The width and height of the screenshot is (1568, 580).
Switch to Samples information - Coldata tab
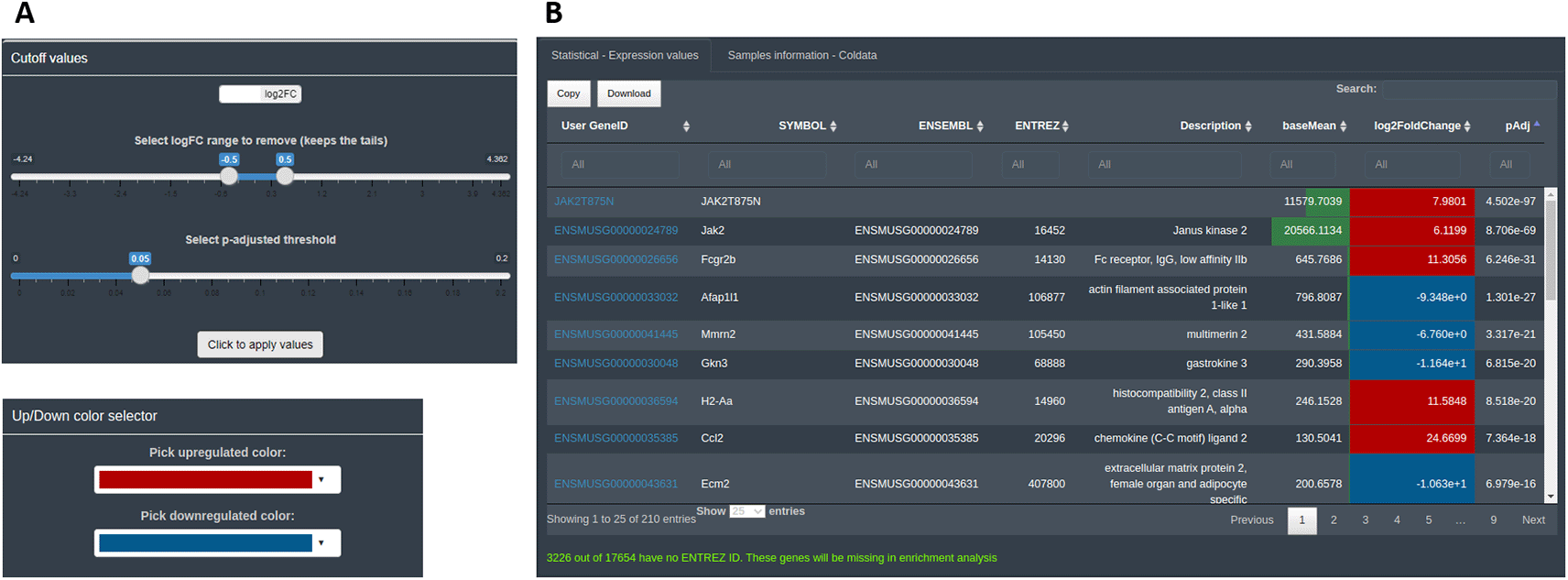pyautogui.click(x=801, y=55)
